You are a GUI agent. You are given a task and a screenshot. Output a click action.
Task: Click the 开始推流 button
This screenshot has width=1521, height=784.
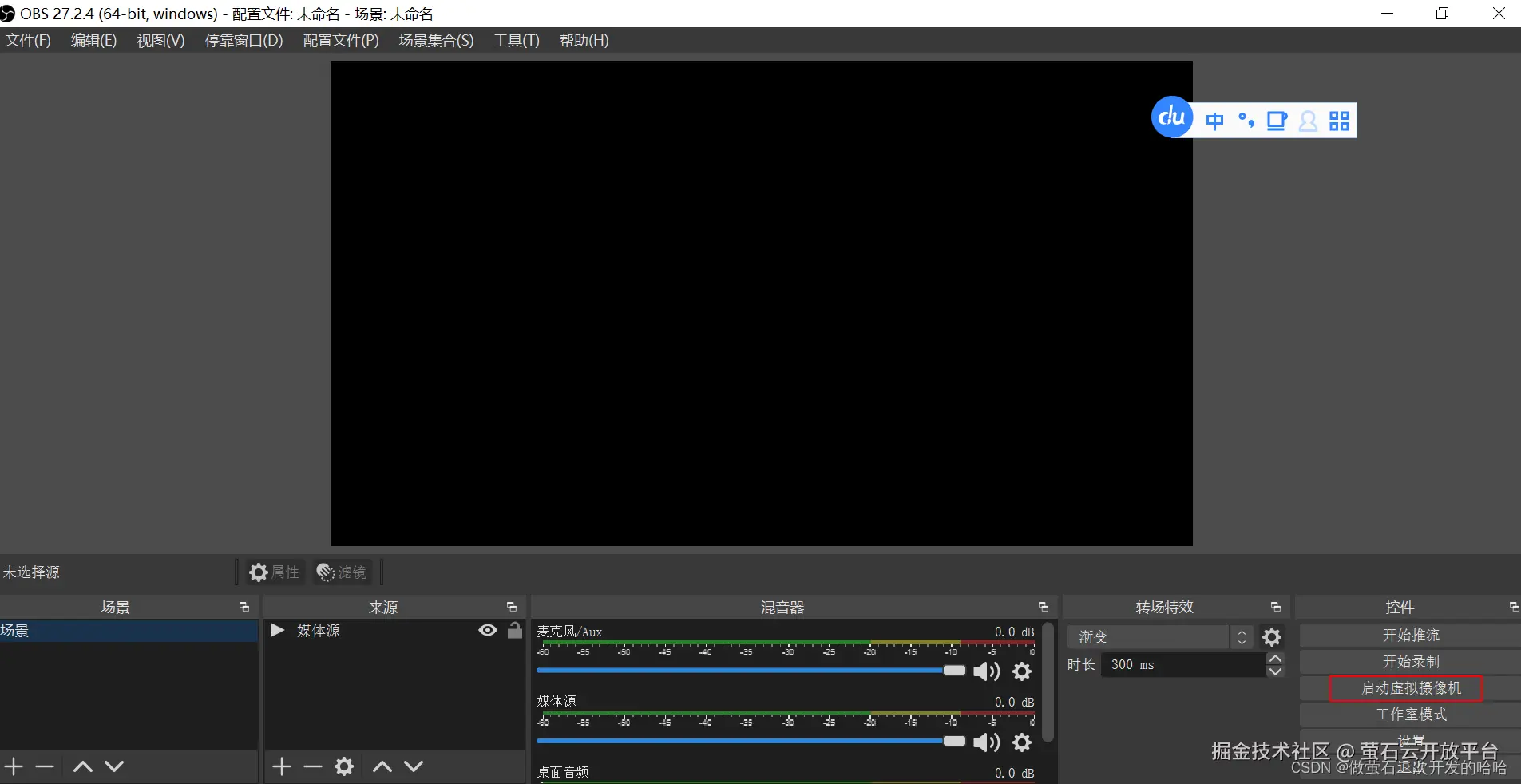pyautogui.click(x=1410, y=636)
